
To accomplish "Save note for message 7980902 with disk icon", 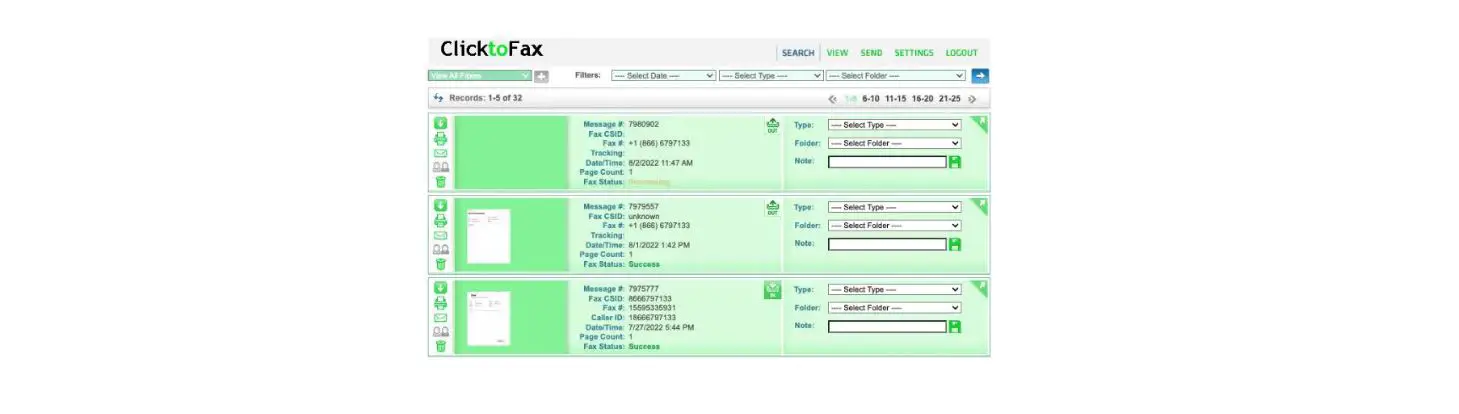I will point(955,161).
